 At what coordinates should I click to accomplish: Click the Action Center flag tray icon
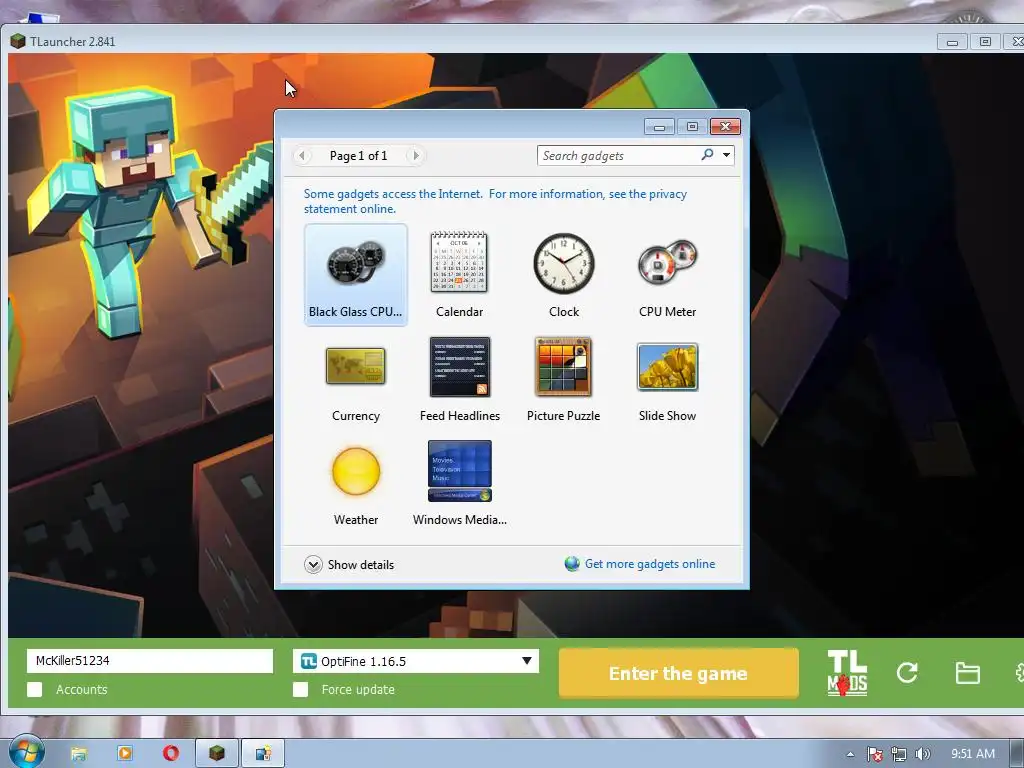(x=874, y=754)
